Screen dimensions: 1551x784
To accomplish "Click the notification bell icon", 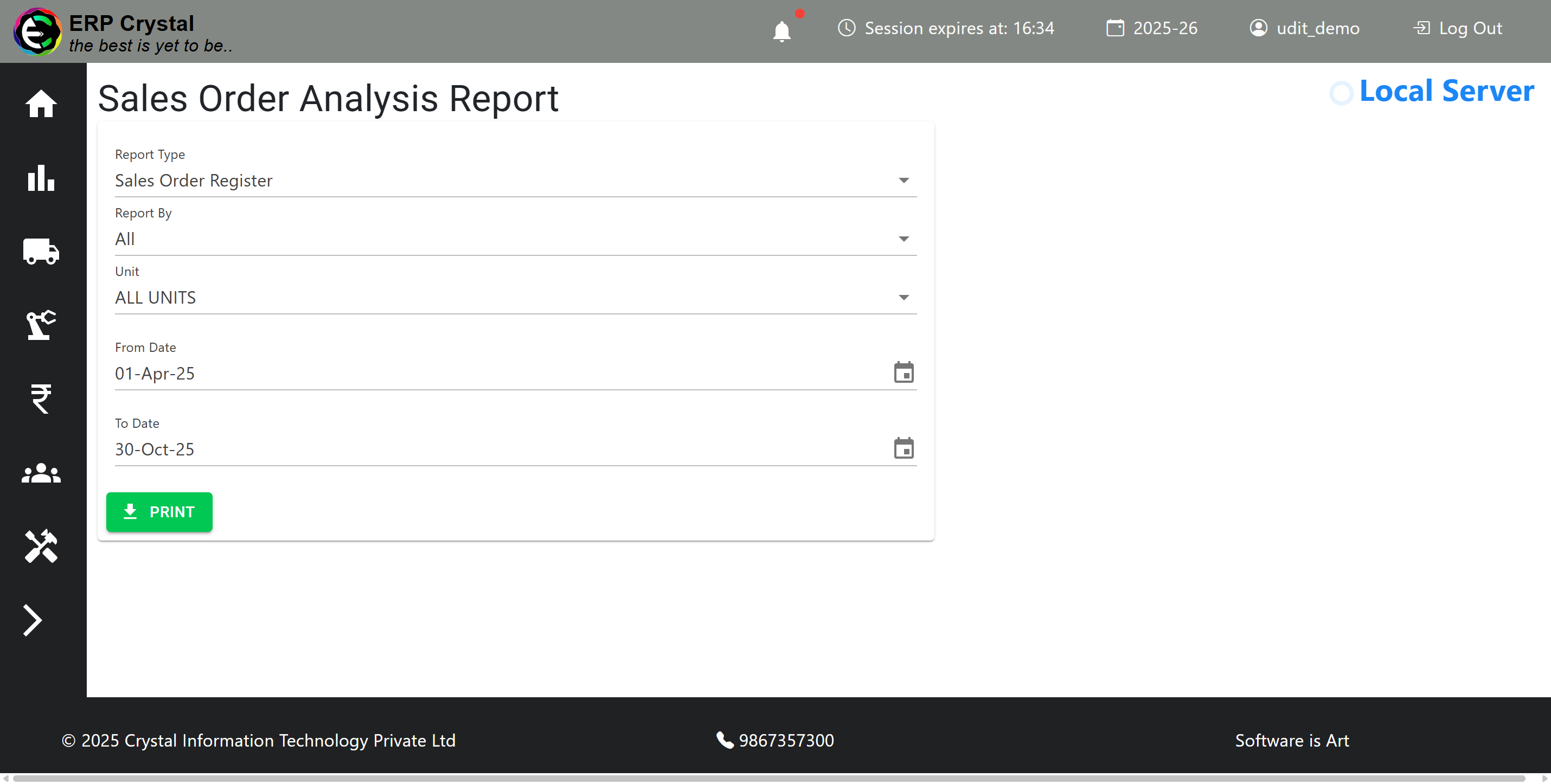I will [x=781, y=31].
